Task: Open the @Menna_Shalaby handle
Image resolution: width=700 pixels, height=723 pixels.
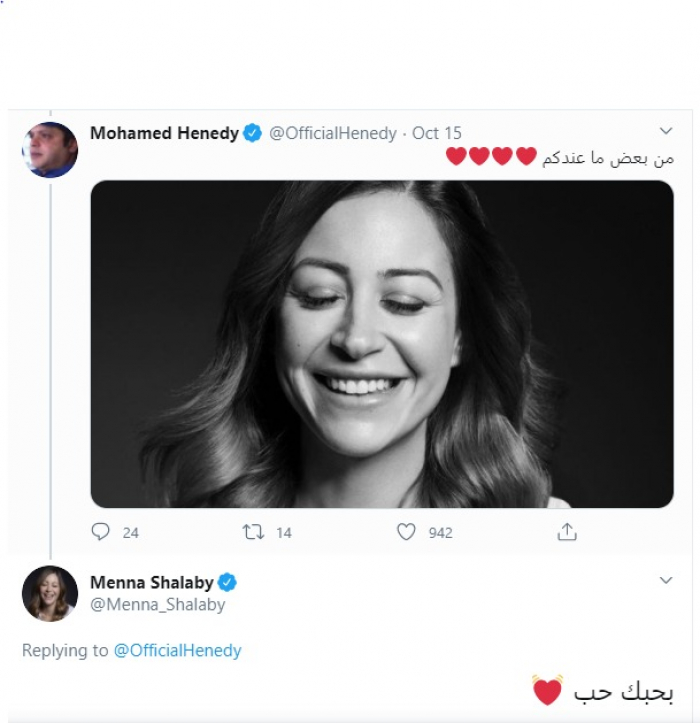Action: pyautogui.click(x=158, y=604)
